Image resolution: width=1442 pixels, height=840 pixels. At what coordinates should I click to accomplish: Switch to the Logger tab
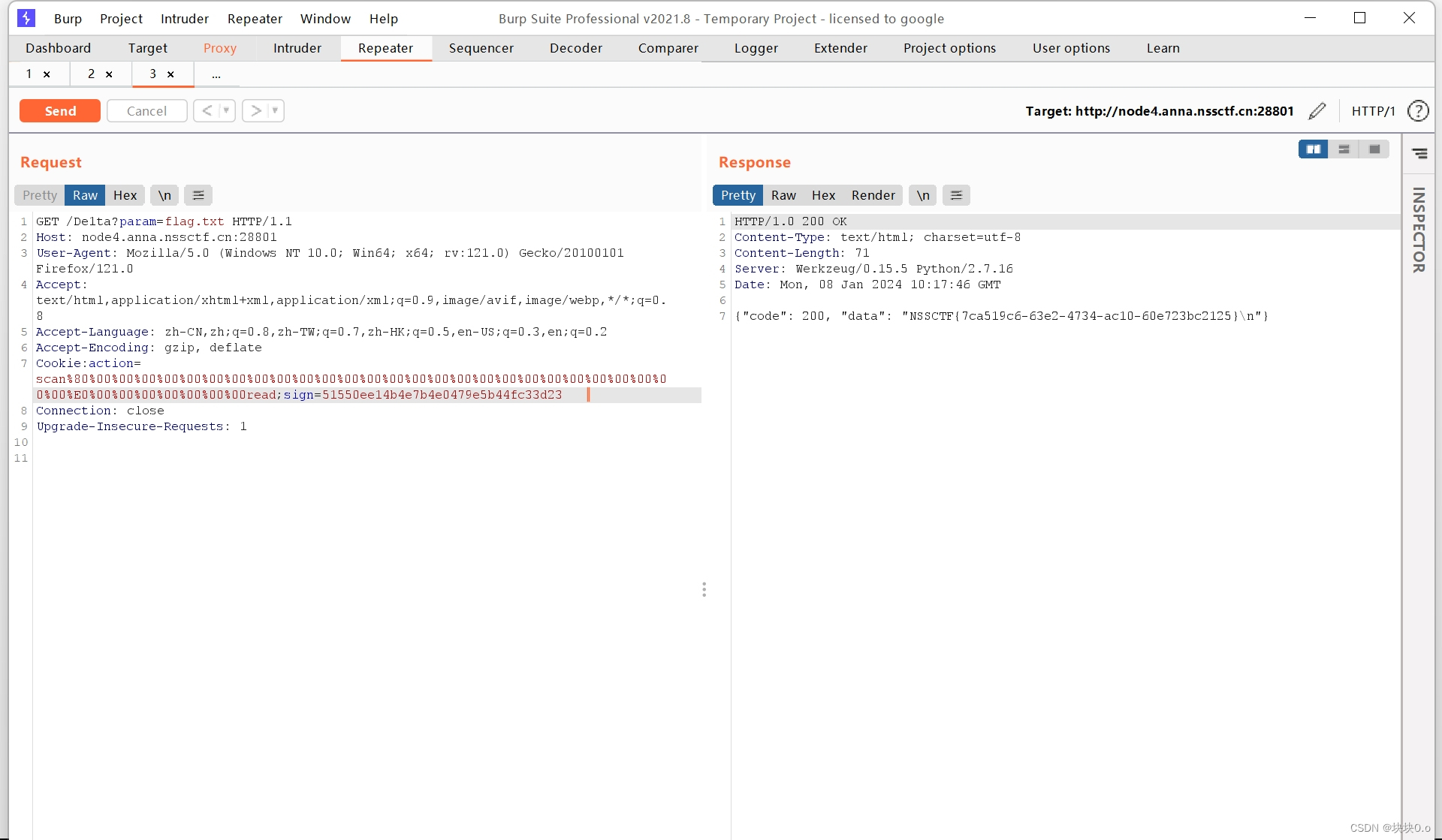[x=756, y=48]
